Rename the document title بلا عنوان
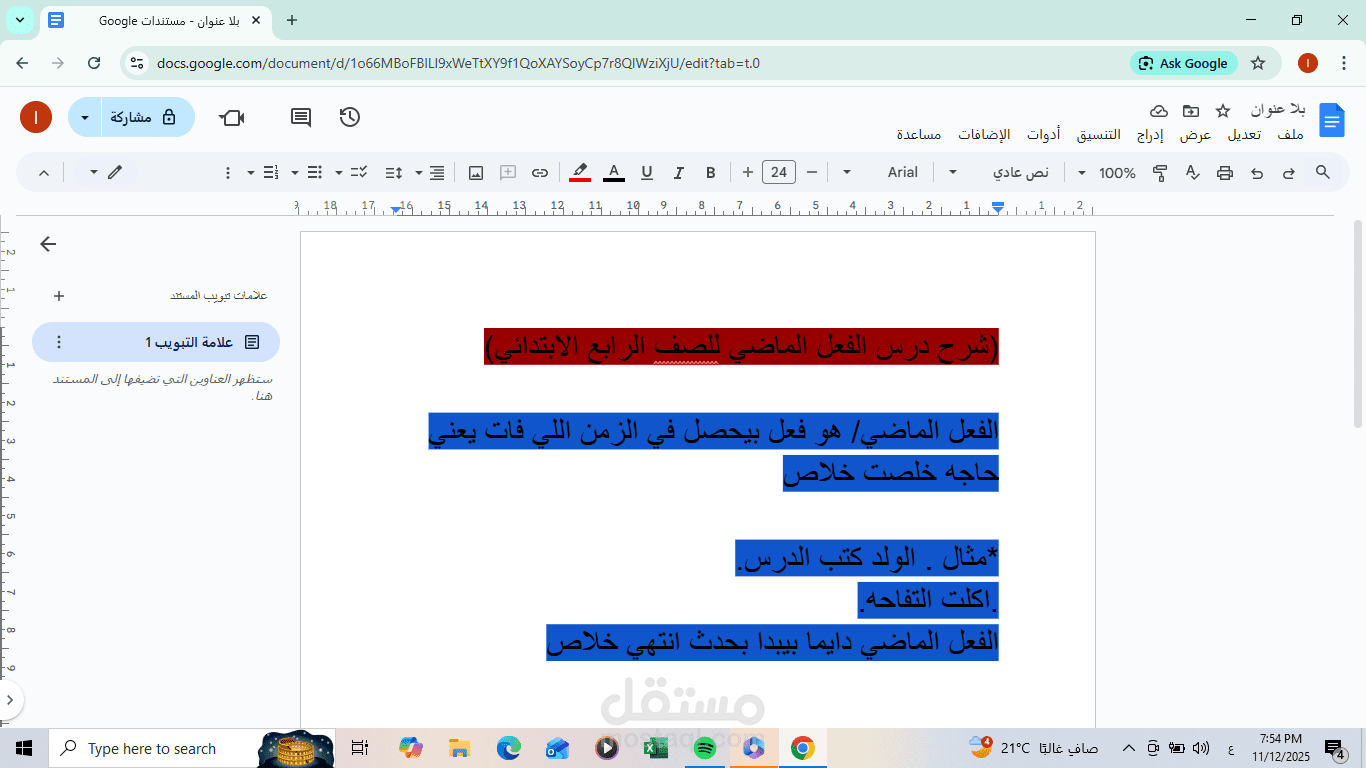 (1278, 110)
